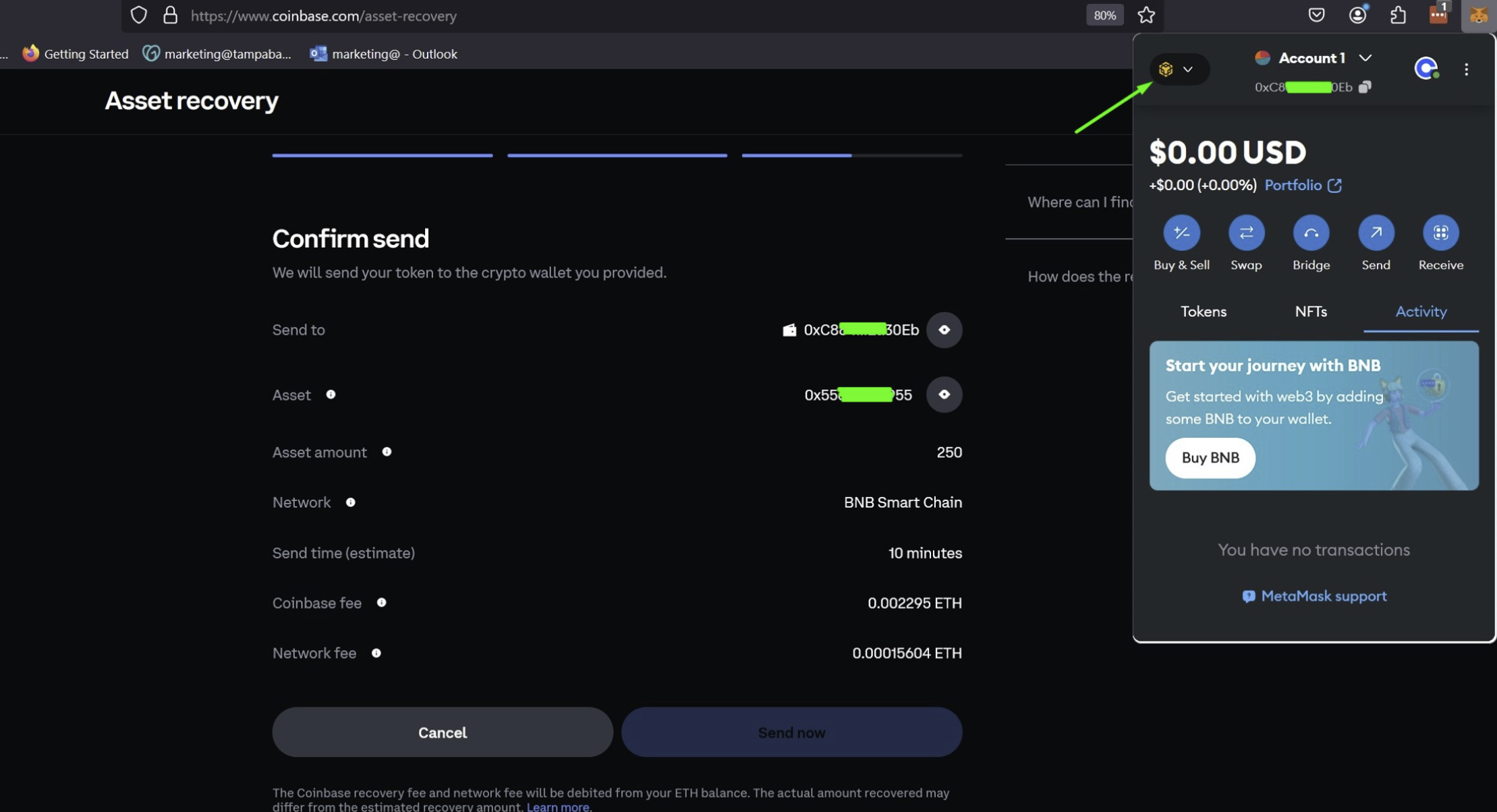Click the Send now button
Screen dimensions: 1497x812
[x=791, y=731]
